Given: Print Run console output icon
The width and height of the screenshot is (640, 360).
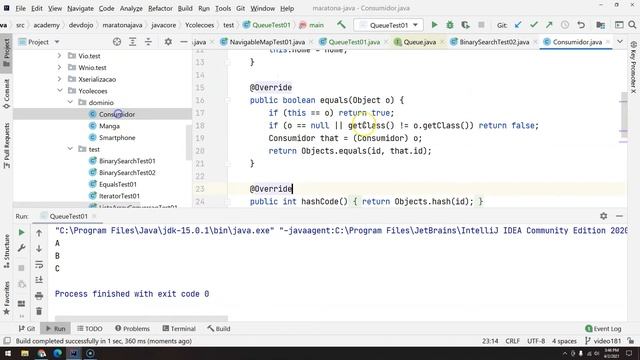Looking at the screenshot, I should coord(39,296).
